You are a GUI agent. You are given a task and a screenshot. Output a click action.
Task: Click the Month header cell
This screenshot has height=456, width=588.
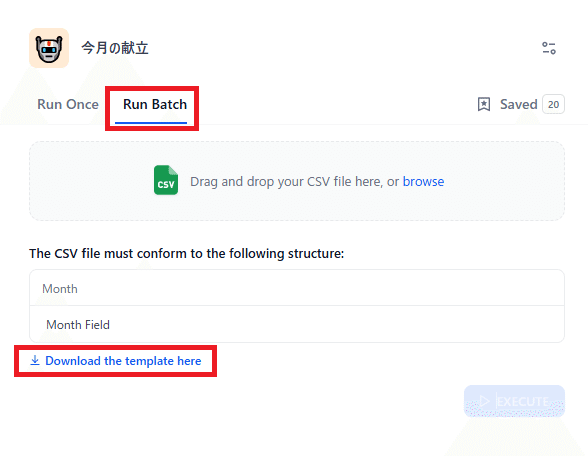tap(297, 288)
